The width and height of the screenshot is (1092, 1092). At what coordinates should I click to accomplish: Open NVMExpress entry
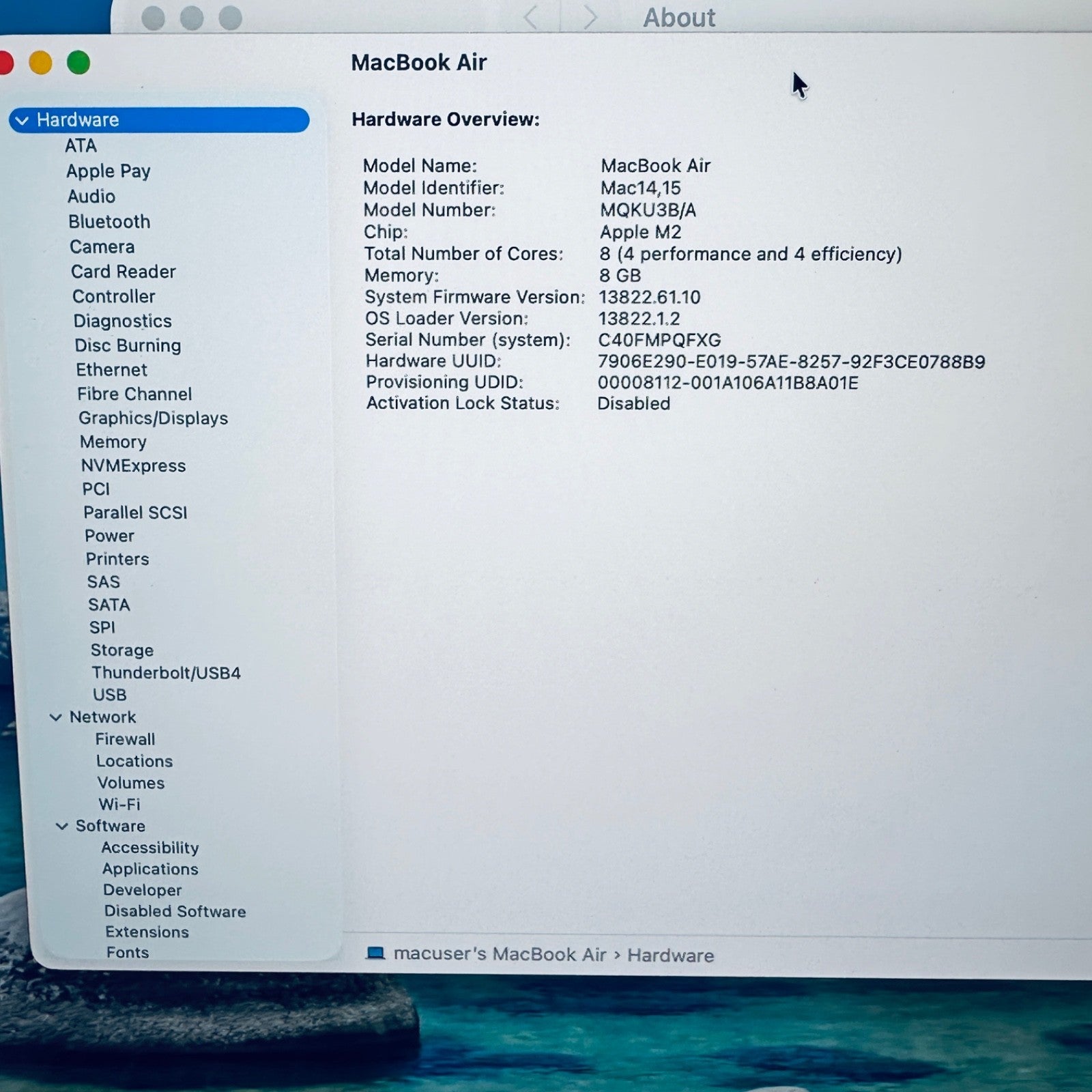(134, 466)
